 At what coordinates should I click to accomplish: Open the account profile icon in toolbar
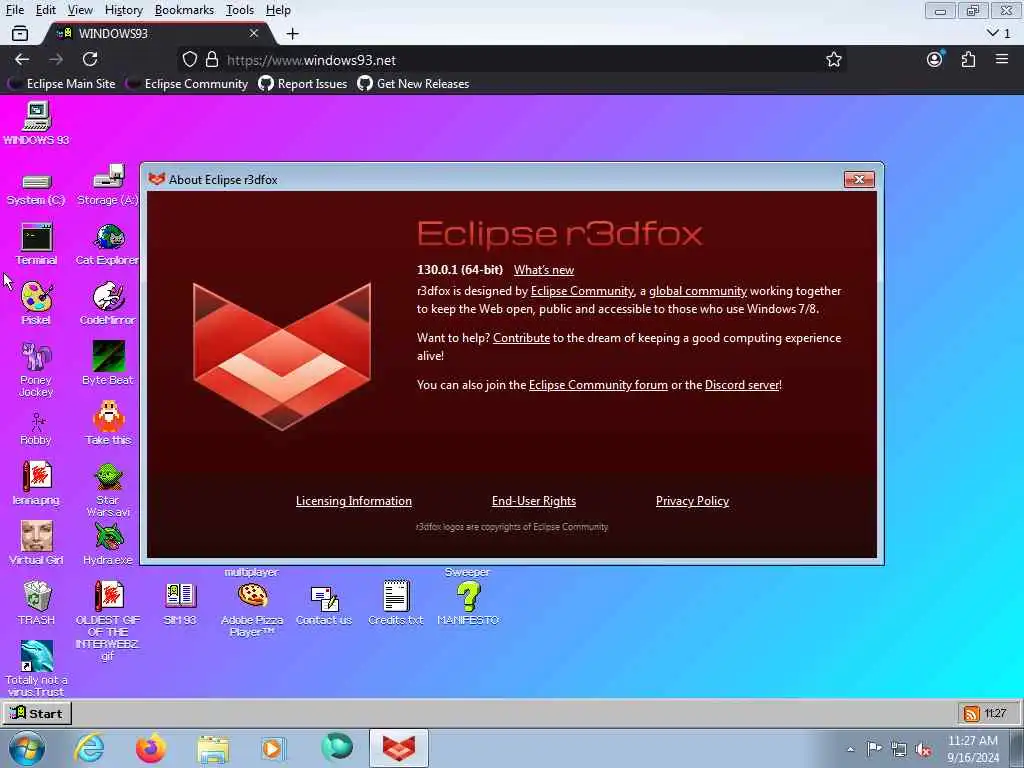click(x=935, y=59)
